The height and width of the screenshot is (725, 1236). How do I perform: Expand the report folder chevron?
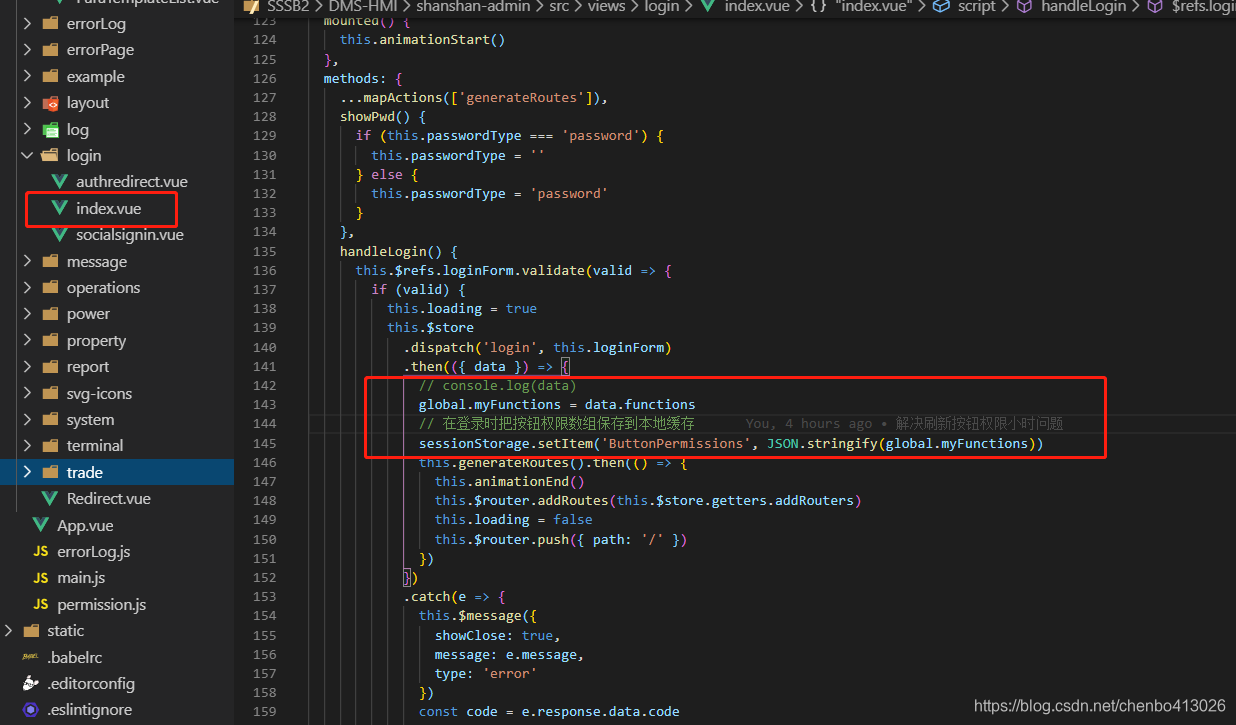[27, 367]
